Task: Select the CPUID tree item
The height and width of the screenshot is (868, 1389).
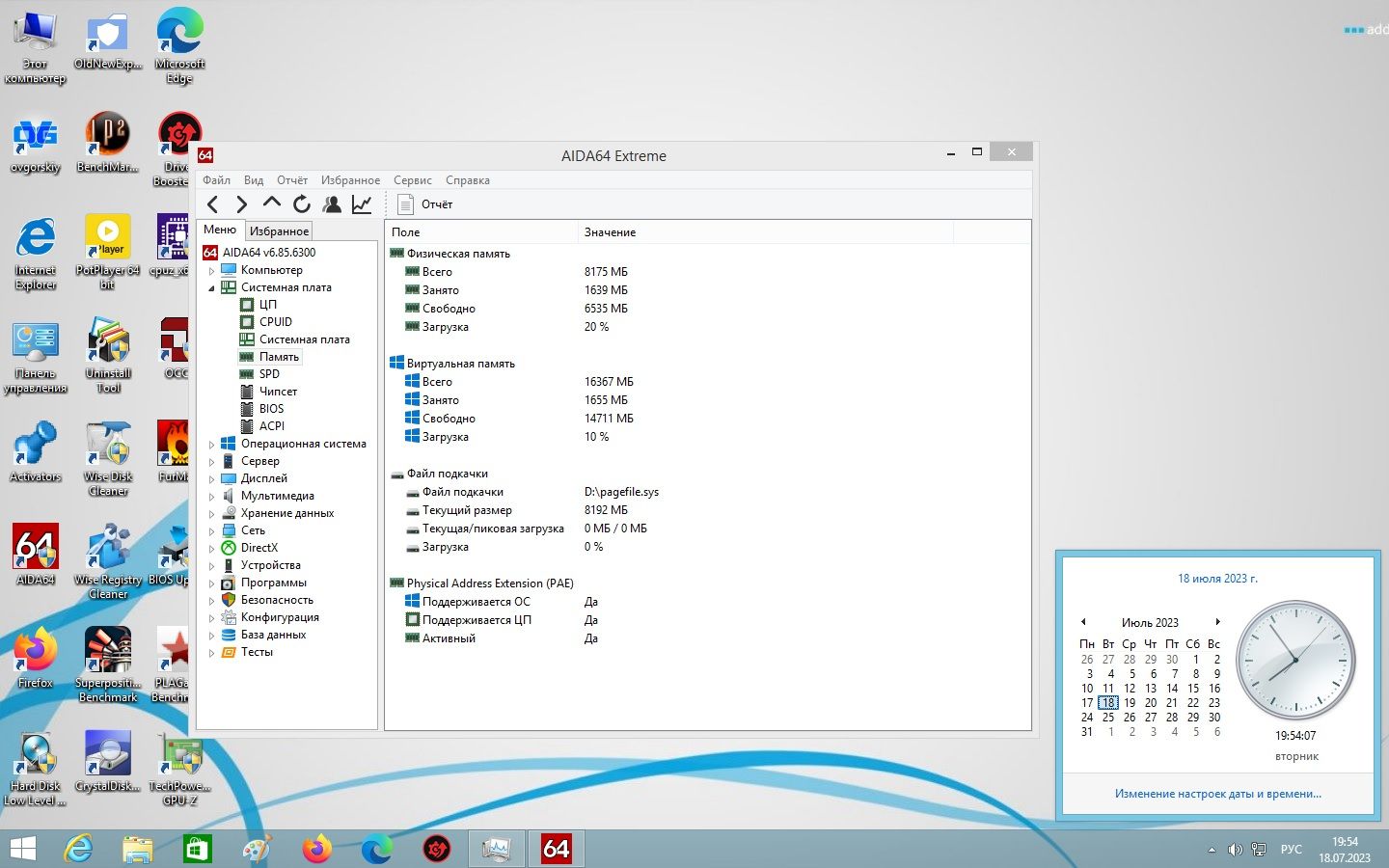Action: 276,322
